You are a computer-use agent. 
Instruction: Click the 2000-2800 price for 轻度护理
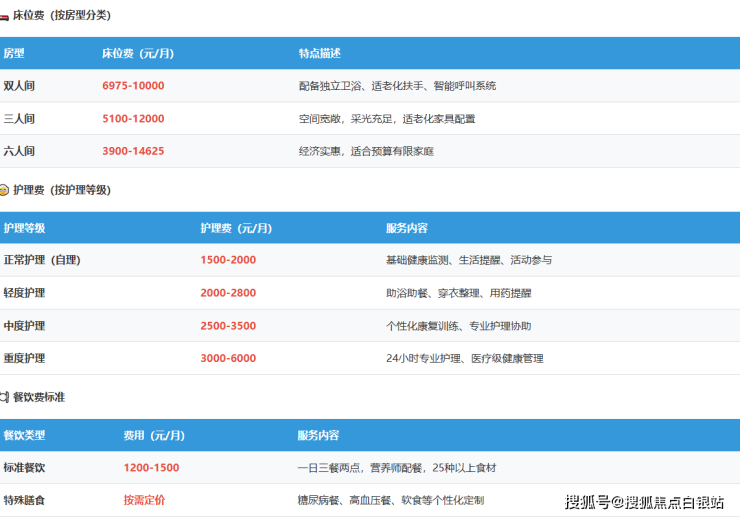point(228,293)
